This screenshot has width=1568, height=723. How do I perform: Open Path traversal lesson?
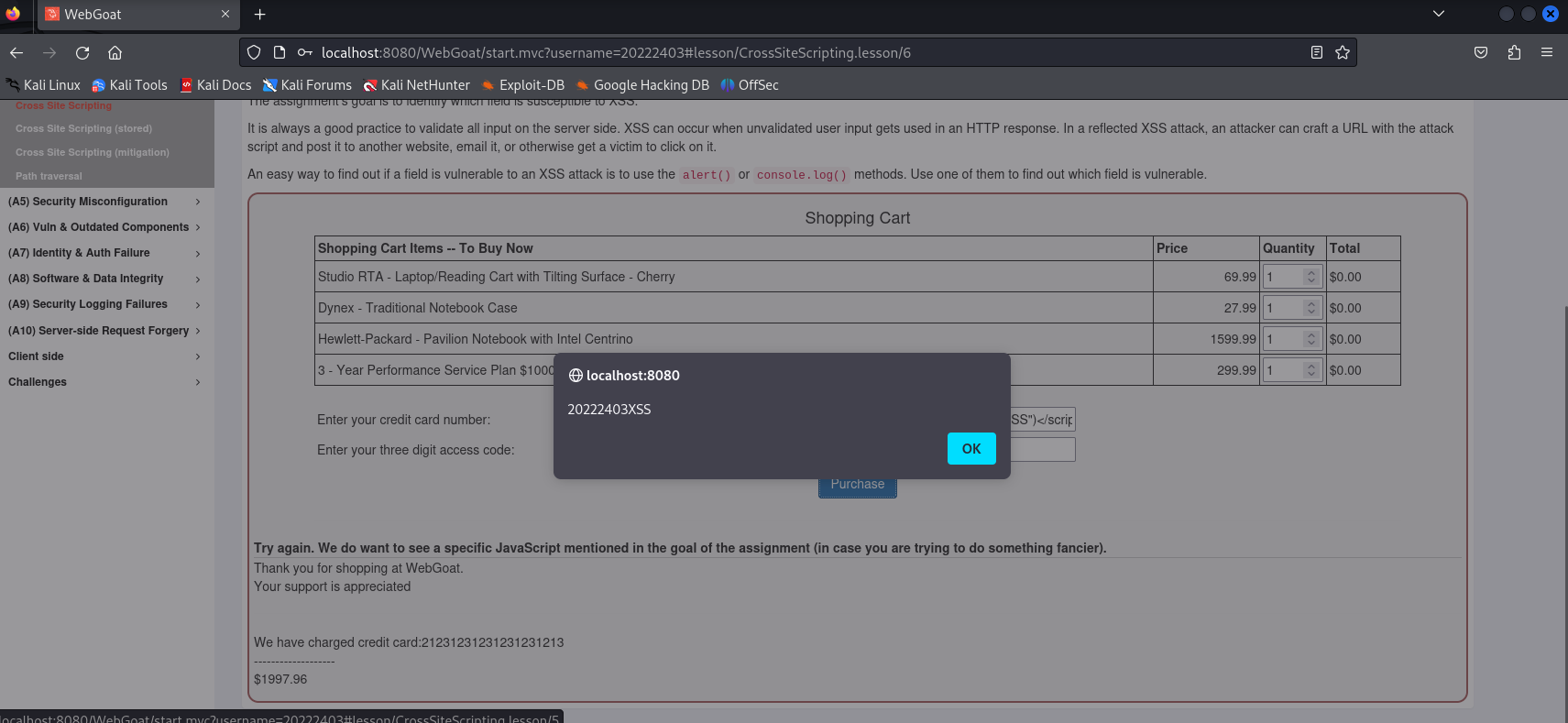[49, 177]
